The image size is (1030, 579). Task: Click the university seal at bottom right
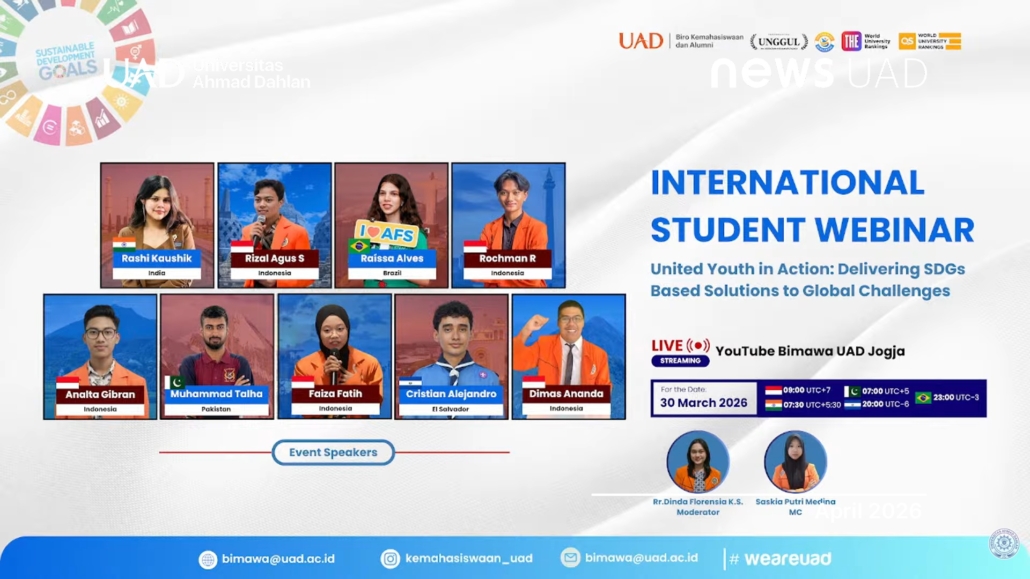(x=1003, y=543)
